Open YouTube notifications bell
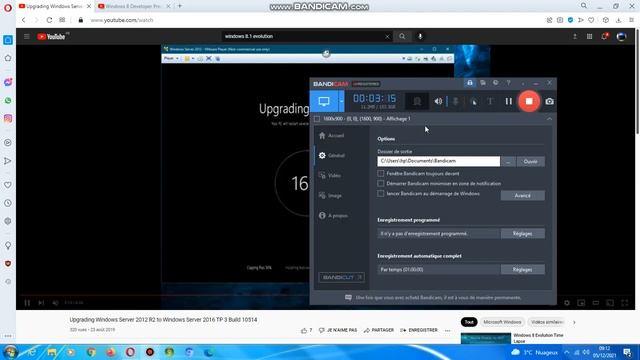Screen dimensions: 640x360 coord(604,36)
